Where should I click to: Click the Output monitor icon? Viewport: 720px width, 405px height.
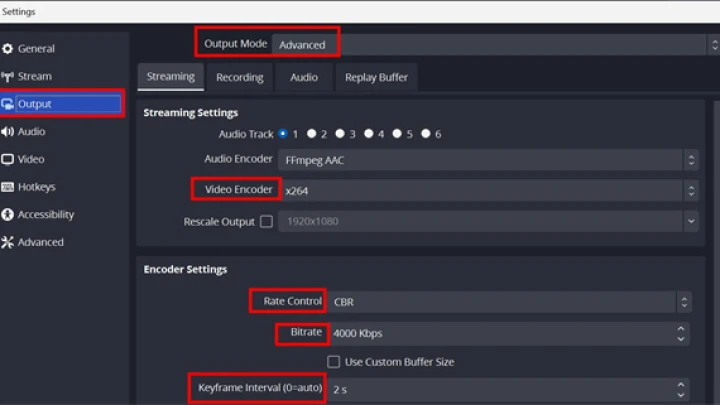pos(7,104)
